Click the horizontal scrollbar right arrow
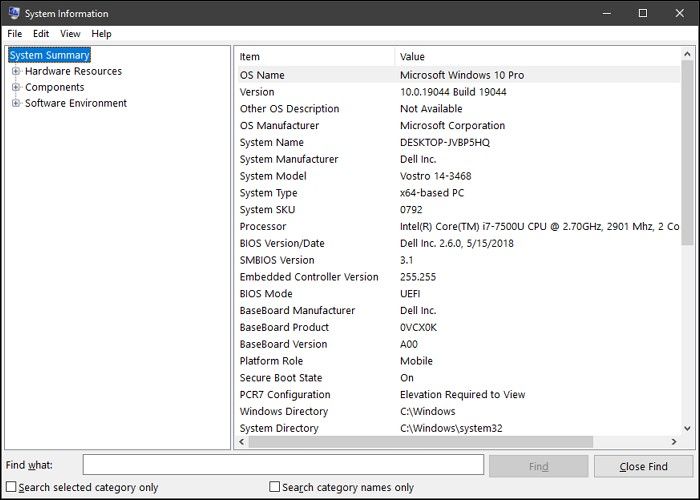This screenshot has height=500, width=700. (x=673, y=441)
